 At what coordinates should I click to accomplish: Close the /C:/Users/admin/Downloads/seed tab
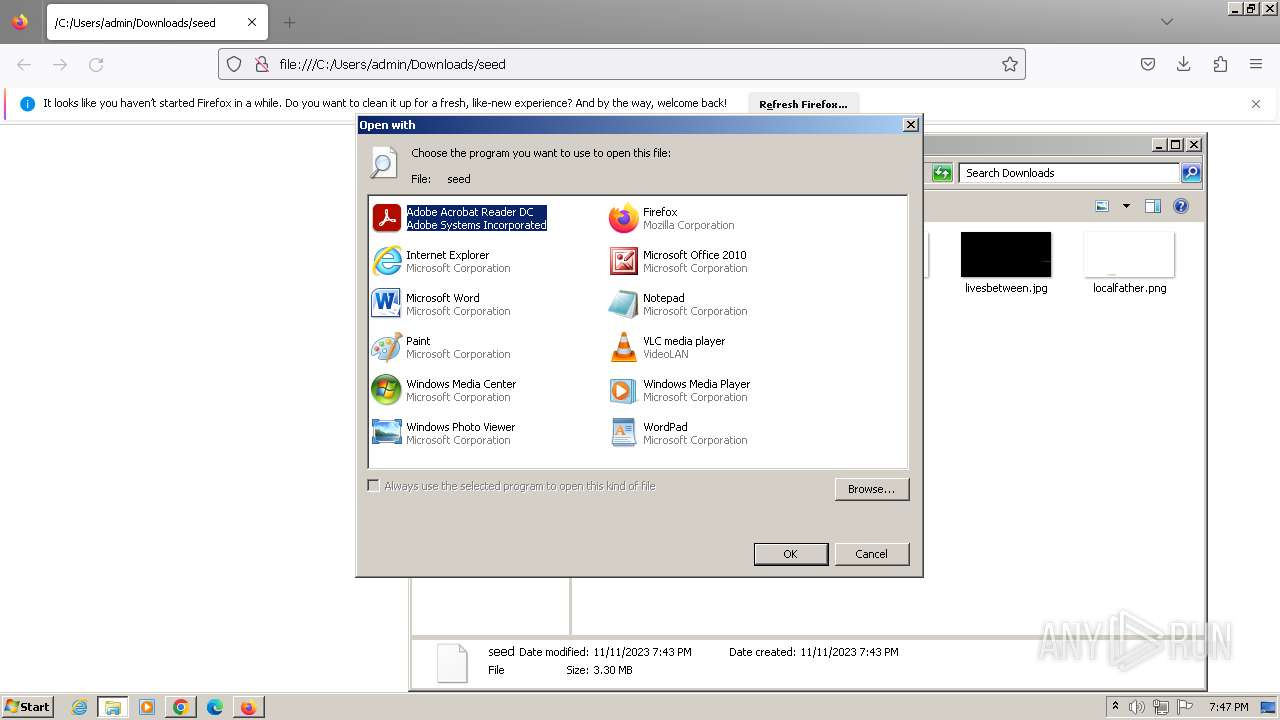[251, 22]
